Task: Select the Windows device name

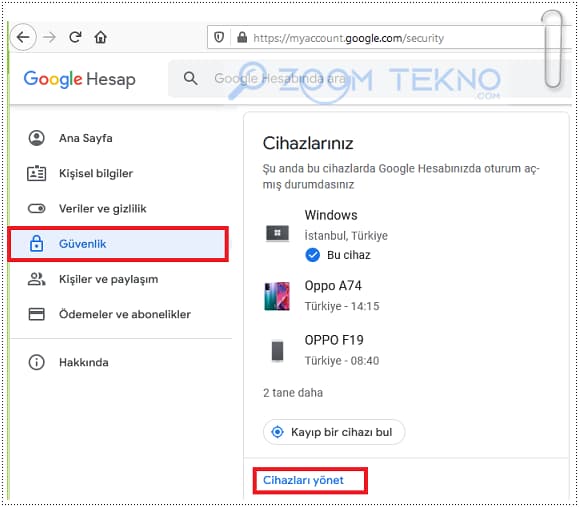Action: pos(331,215)
